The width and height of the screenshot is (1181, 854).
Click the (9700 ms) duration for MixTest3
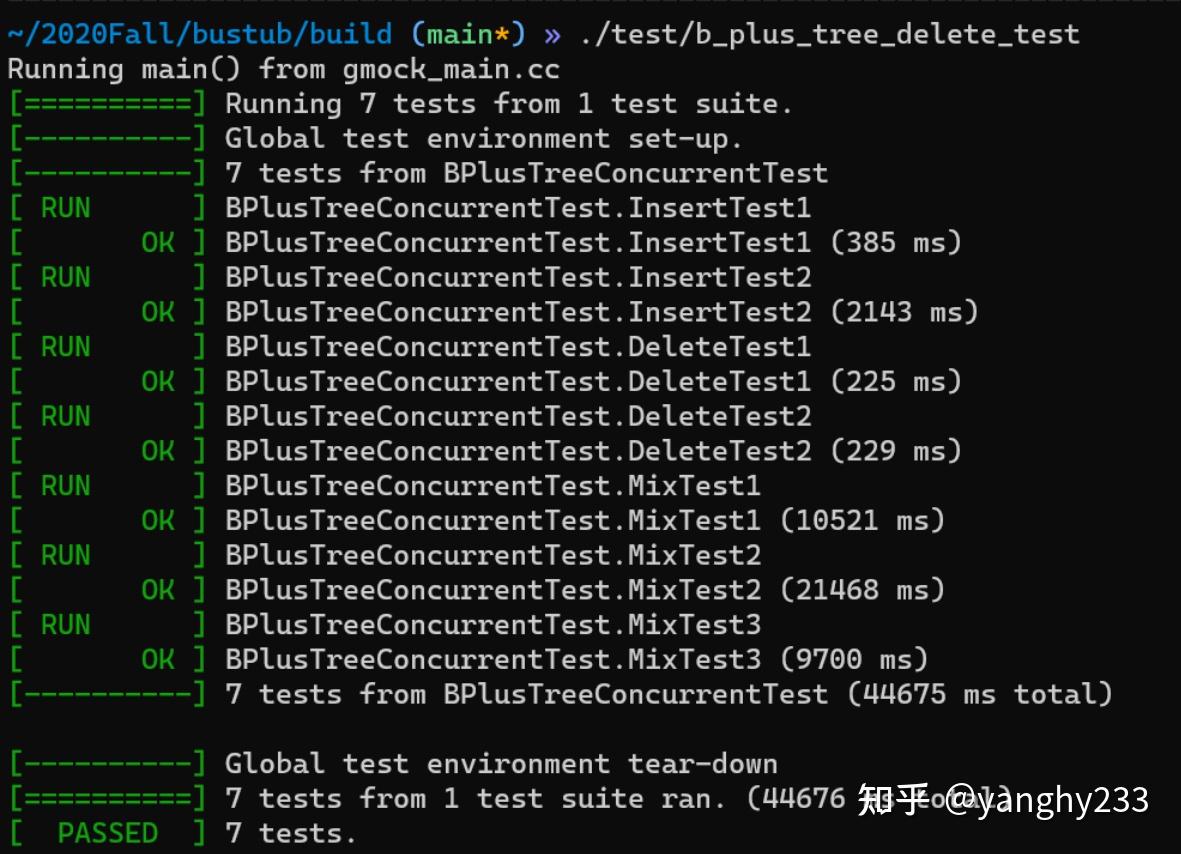pos(853,659)
